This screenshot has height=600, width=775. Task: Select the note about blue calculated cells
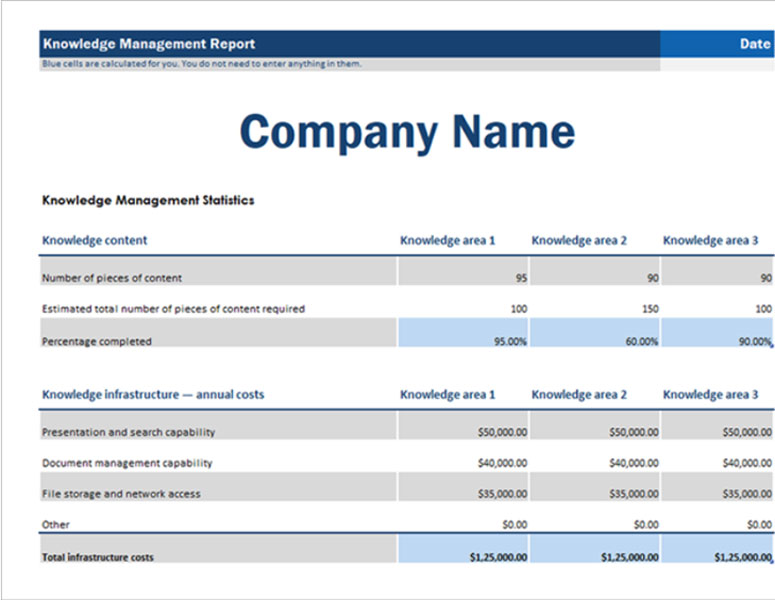201,64
